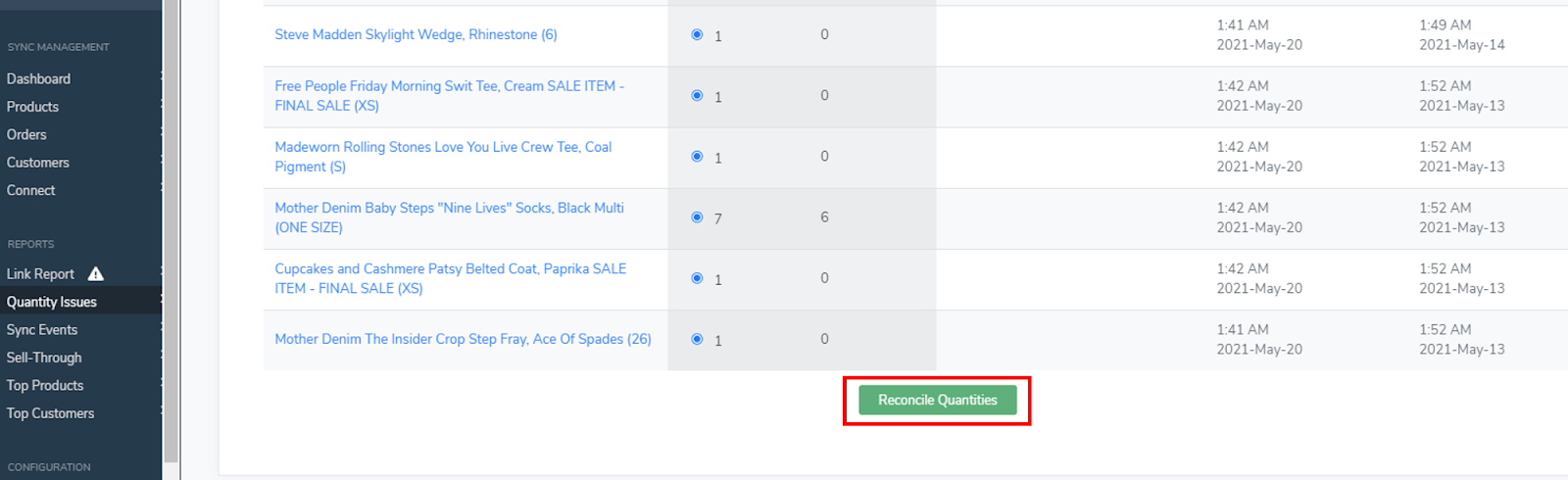The width and height of the screenshot is (1568, 480).
Task: Open the Sell-Through report
Action: pyautogui.click(x=44, y=358)
